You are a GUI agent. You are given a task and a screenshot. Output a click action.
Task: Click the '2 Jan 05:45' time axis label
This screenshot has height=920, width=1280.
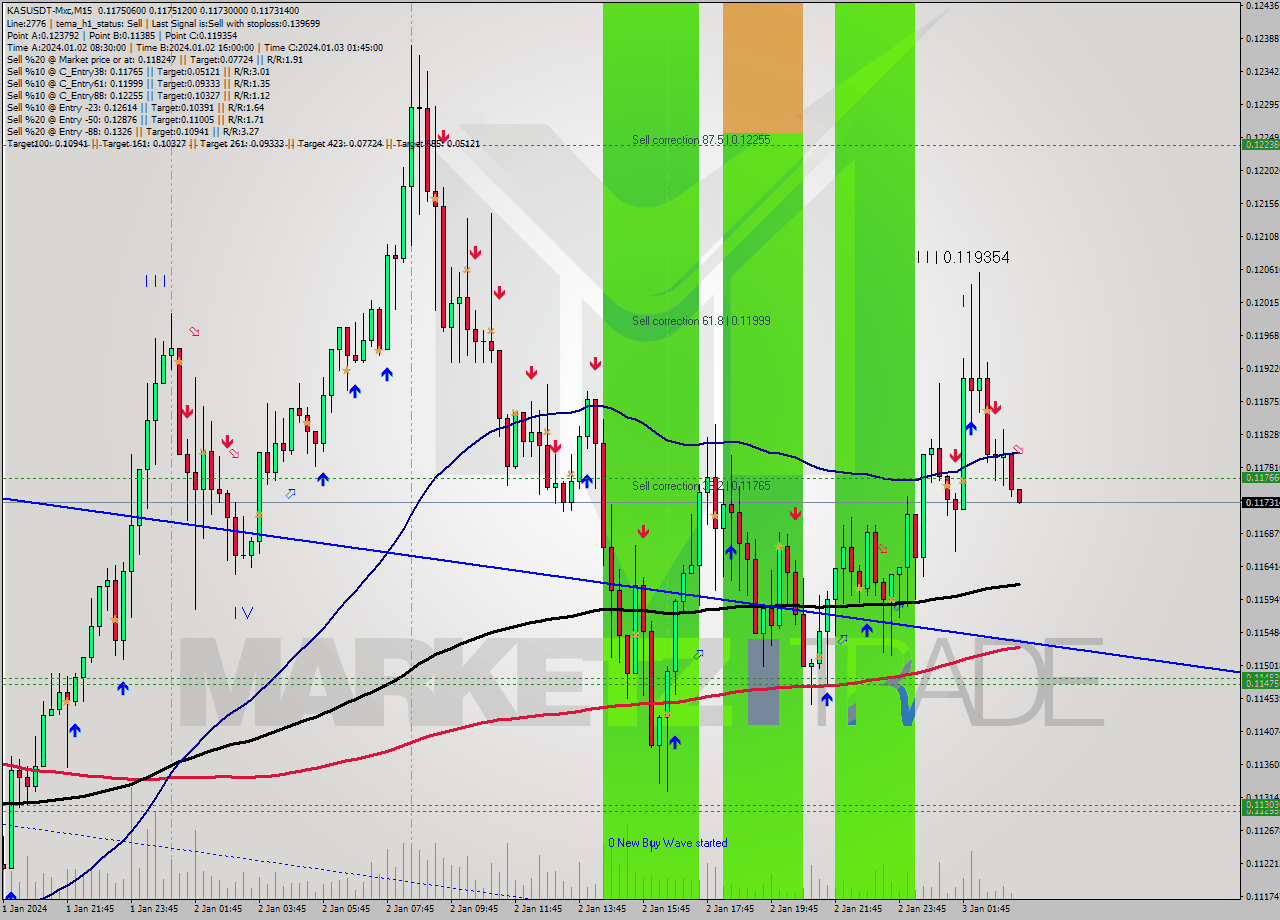point(346,909)
